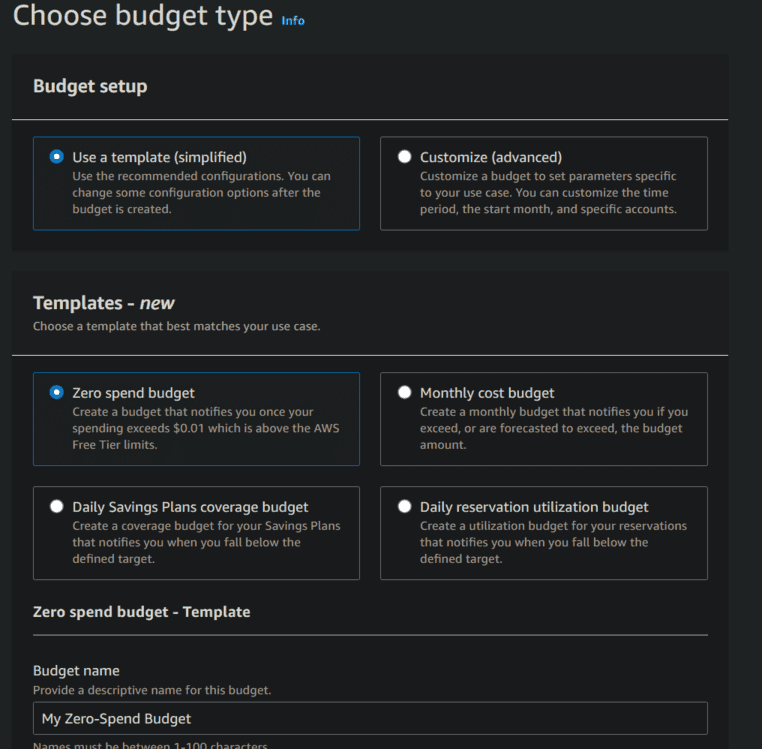This screenshot has width=762, height=749.
Task: Select Daily Savings Plans coverage budget radio button
Action: (x=56, y=507)
